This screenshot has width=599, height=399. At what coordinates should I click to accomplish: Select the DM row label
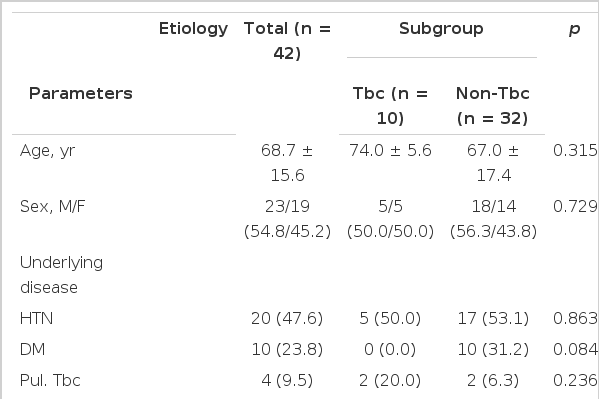point(32,349)
